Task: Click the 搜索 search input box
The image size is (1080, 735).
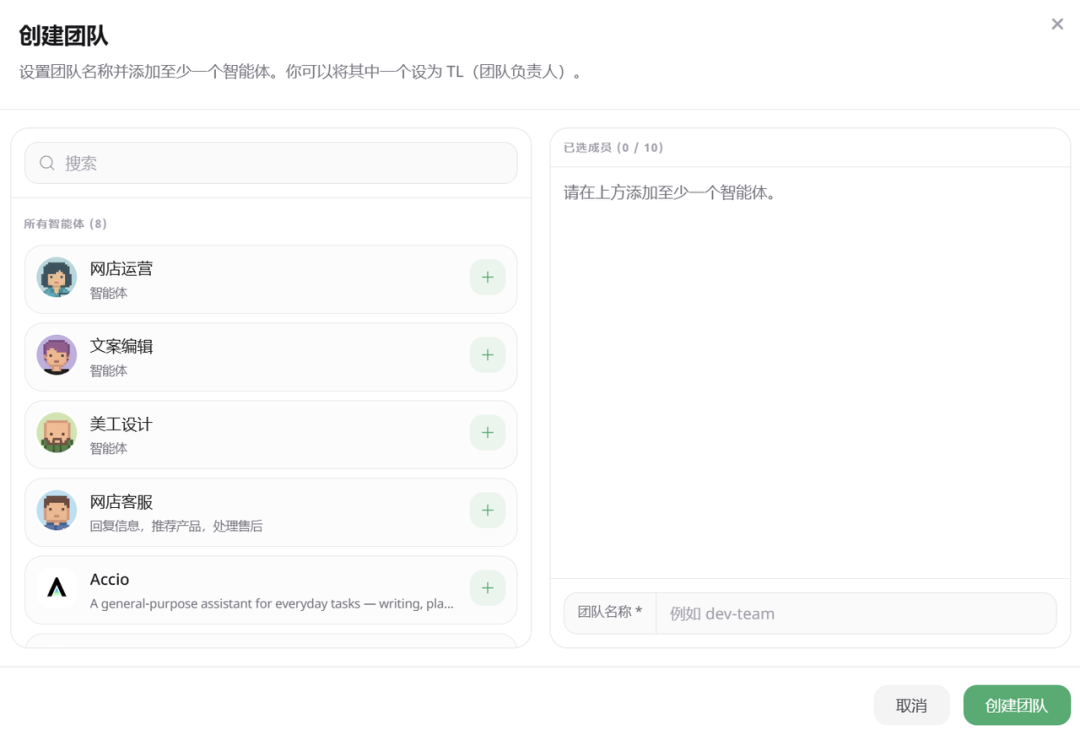Action: pyautogui.click(x=270, y=162)
